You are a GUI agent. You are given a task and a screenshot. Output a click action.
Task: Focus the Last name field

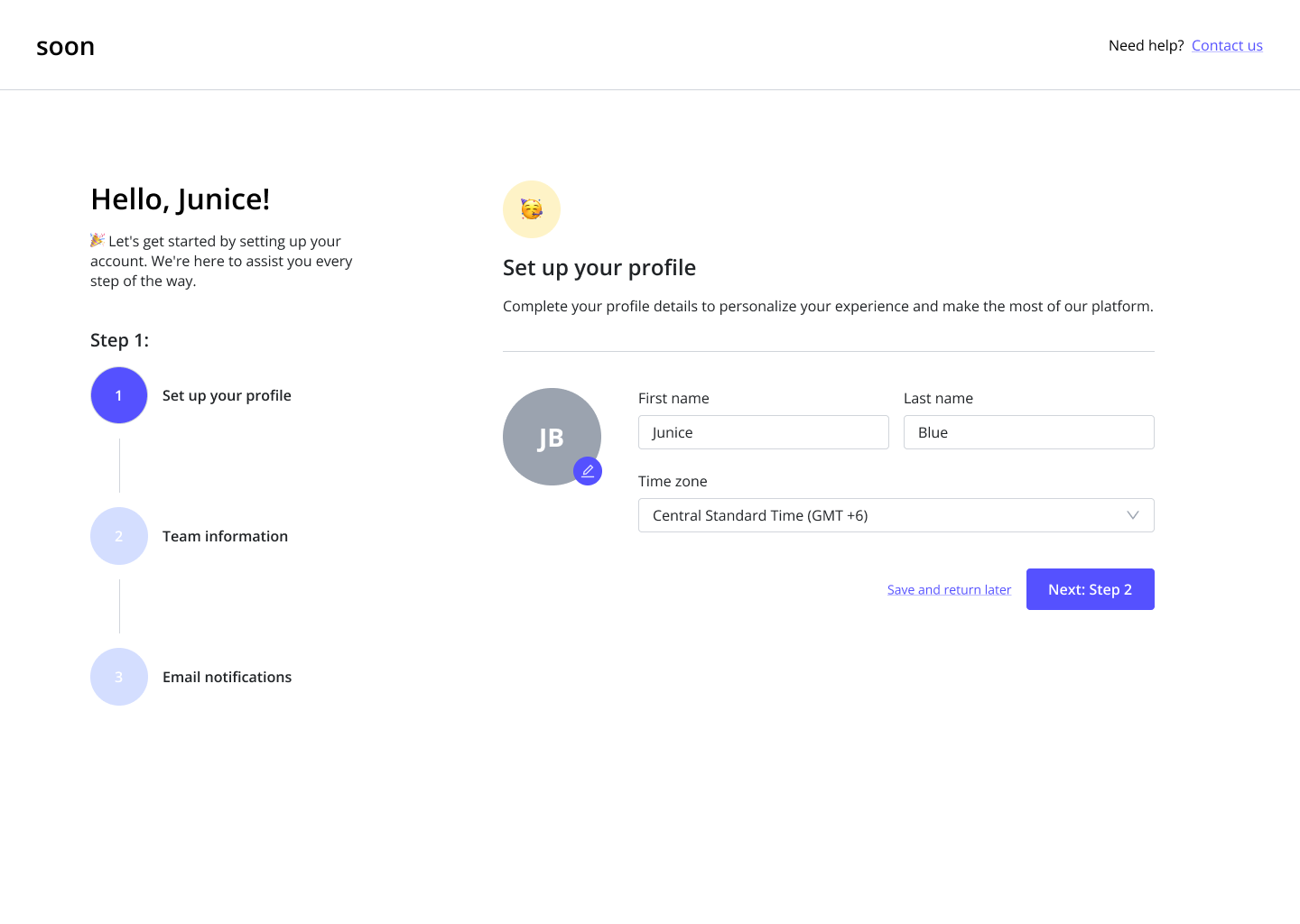point(1029,432)
